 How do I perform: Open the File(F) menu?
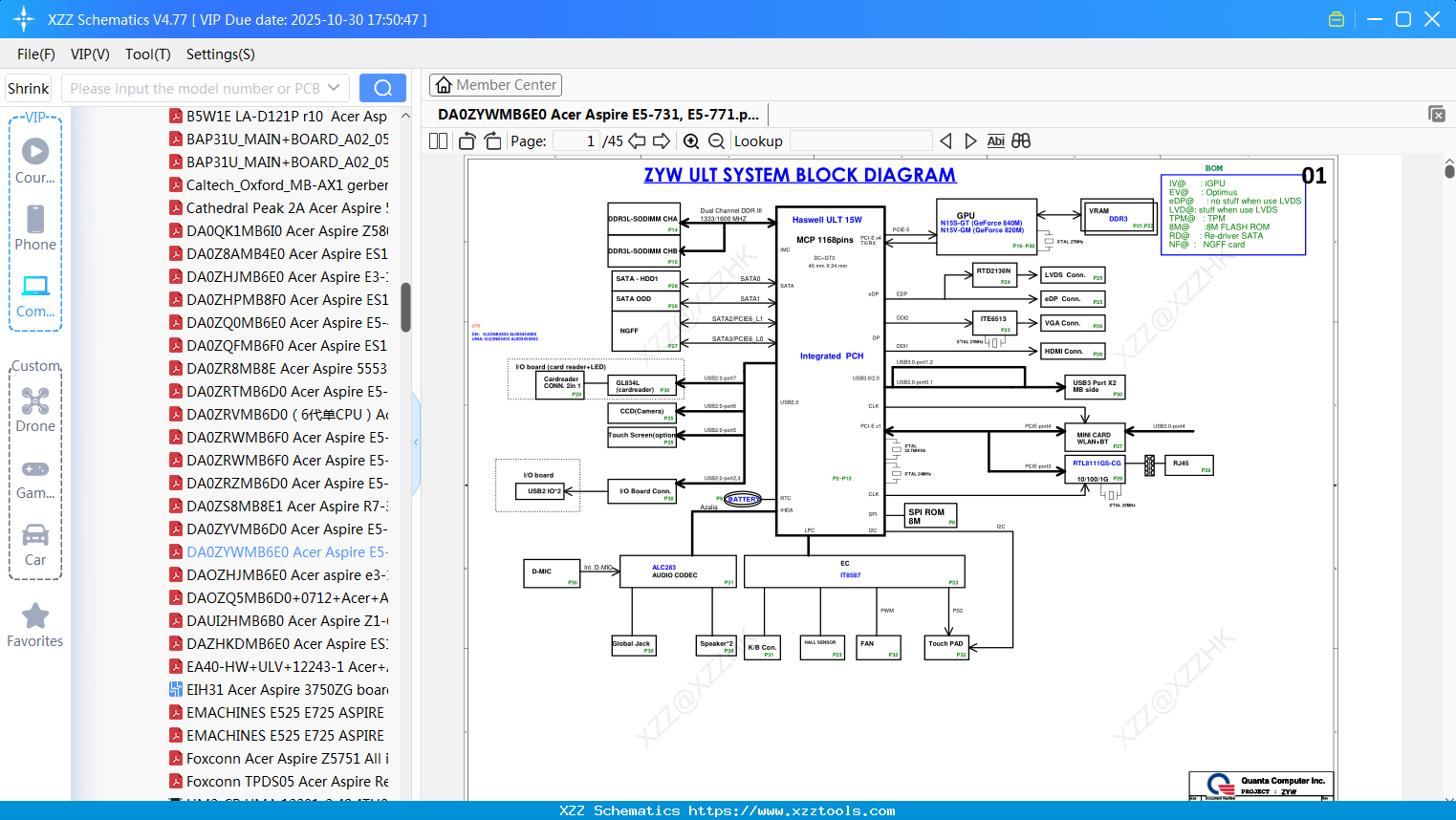[36, 54]
